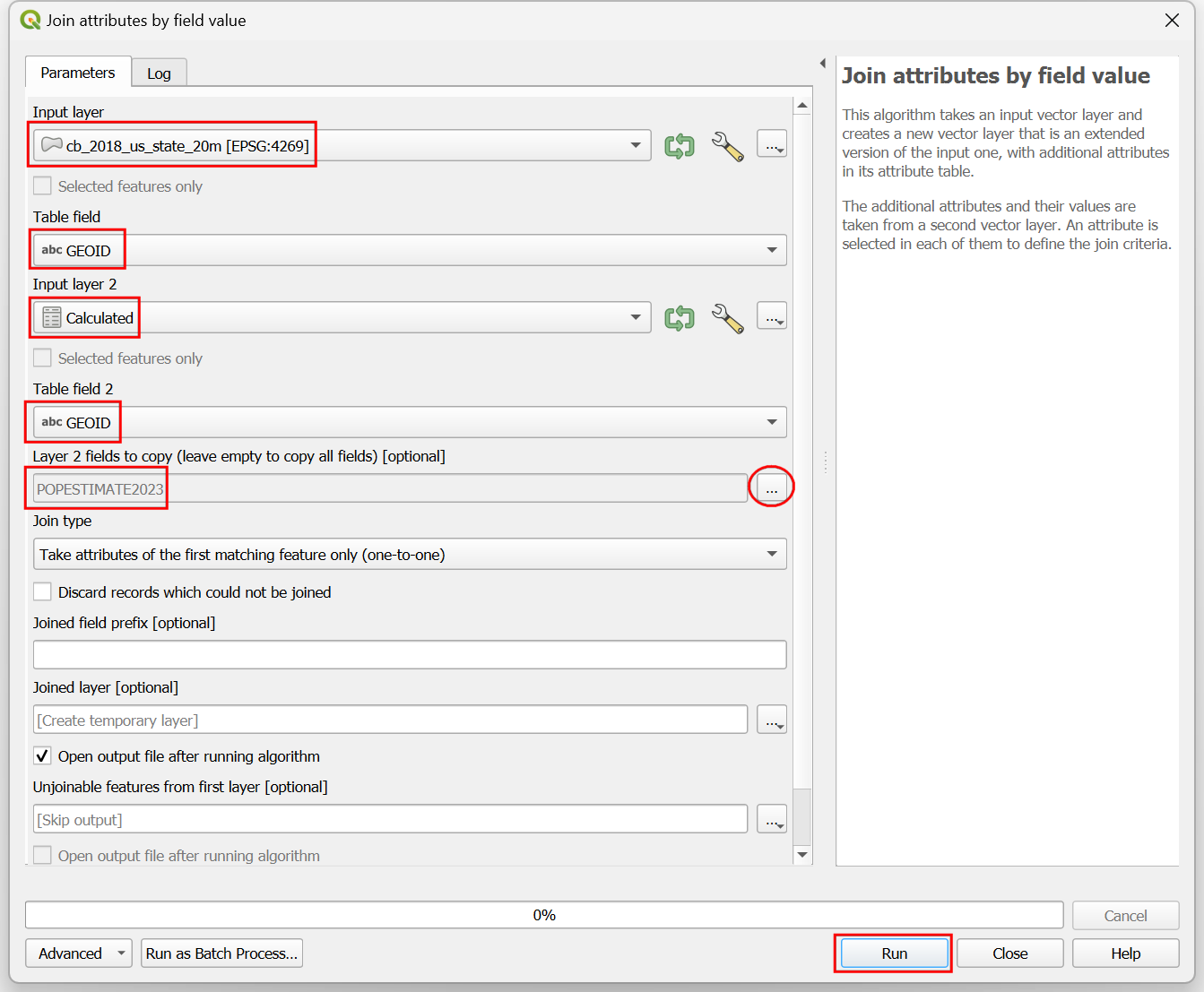This screenshot has width=1204, height=992.
Task: Open the Table field GEOID dropdown
Action: click(x=410, y=250)
